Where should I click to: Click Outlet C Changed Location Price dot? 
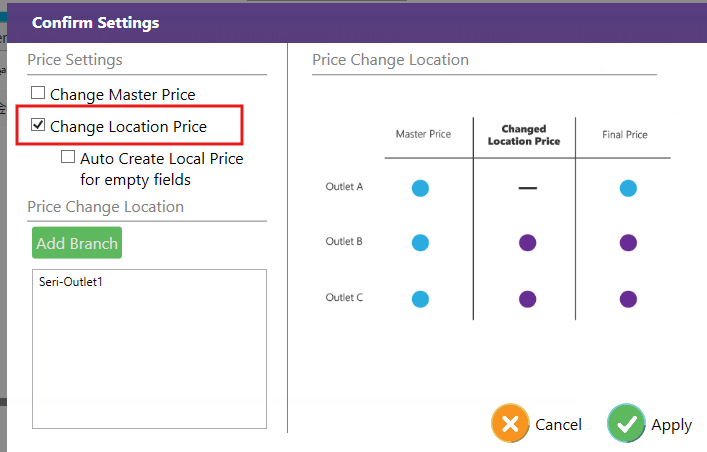pos(527,298)
